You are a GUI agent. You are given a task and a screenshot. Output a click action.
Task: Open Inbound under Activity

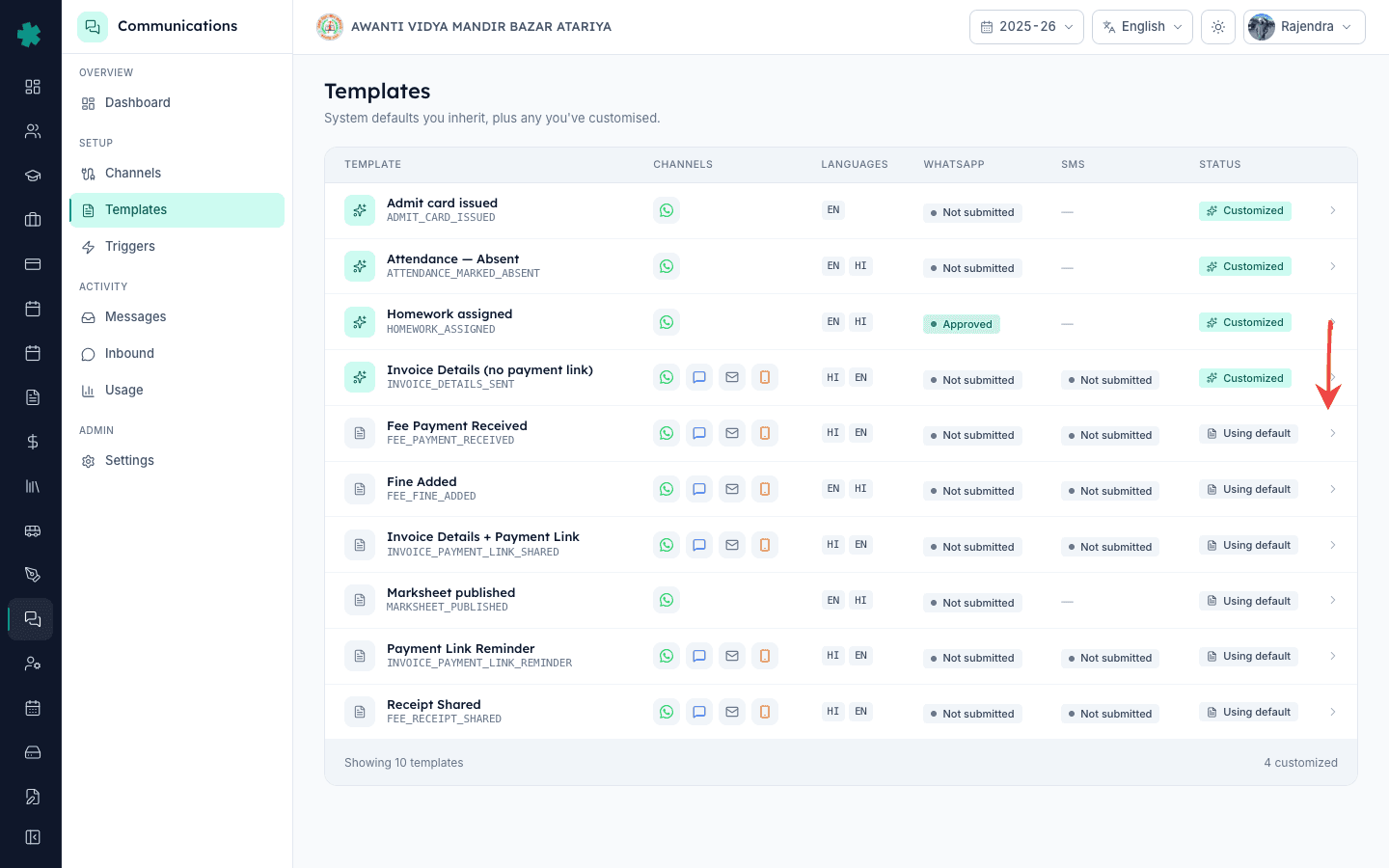click(x=177, y=354)
